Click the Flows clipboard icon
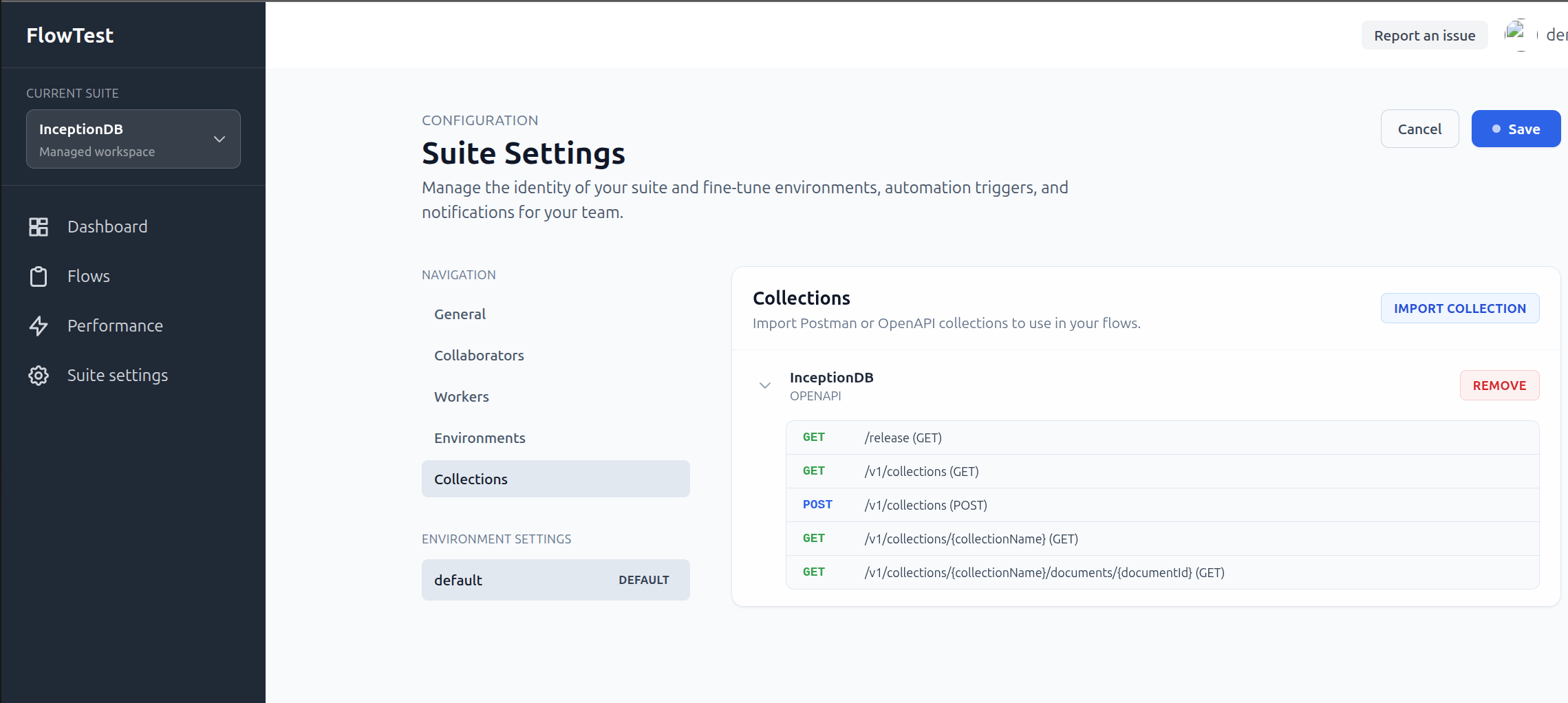 click(x=39, y=277)
